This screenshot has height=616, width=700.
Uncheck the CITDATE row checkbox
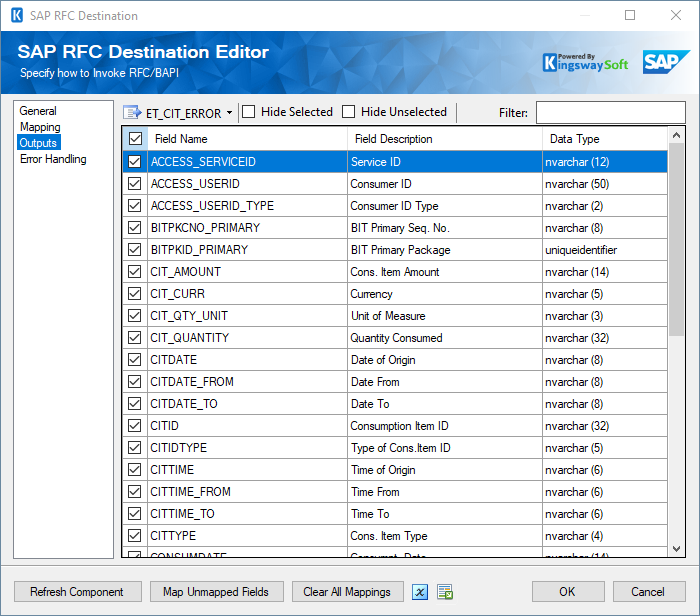coord(134,359)
